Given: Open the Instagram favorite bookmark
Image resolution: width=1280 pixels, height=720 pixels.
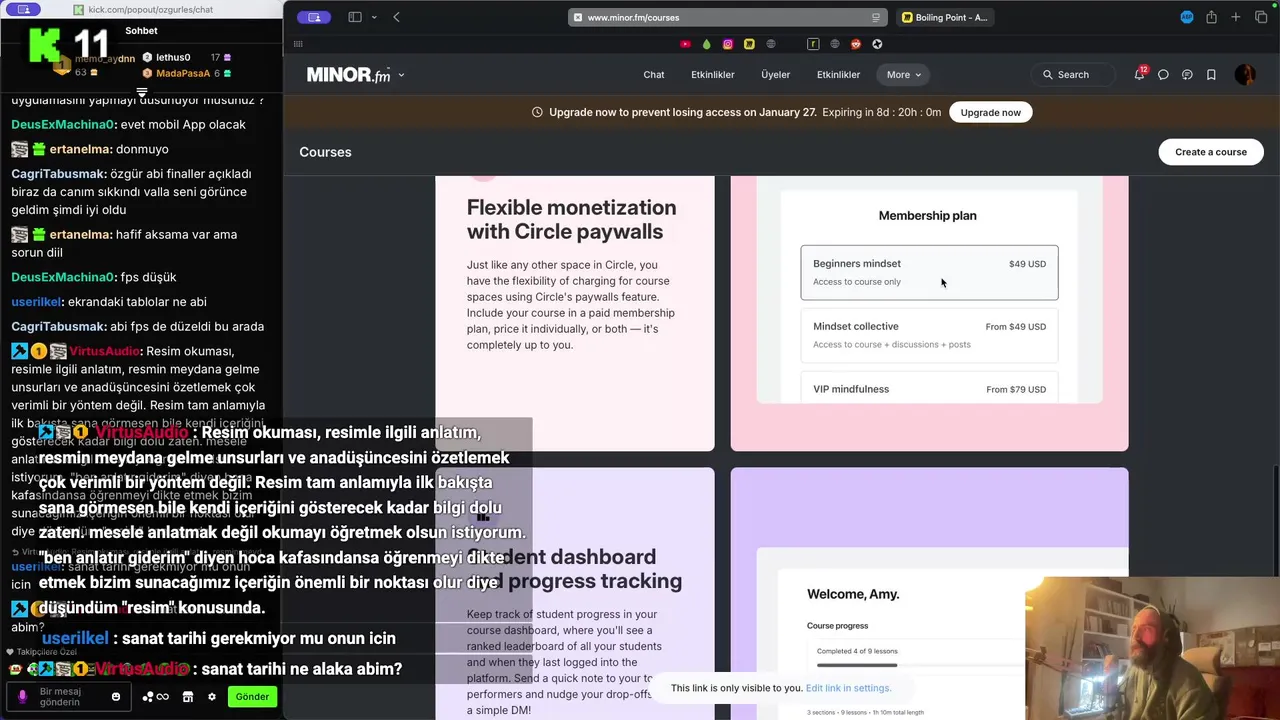Looking at the screenshot, I should [728, 44].
